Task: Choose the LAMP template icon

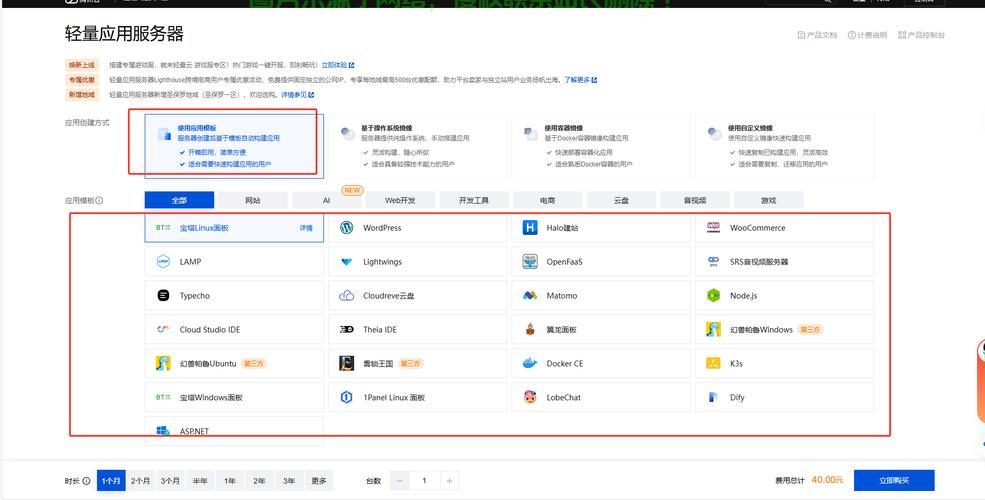Action: (163, 262)
